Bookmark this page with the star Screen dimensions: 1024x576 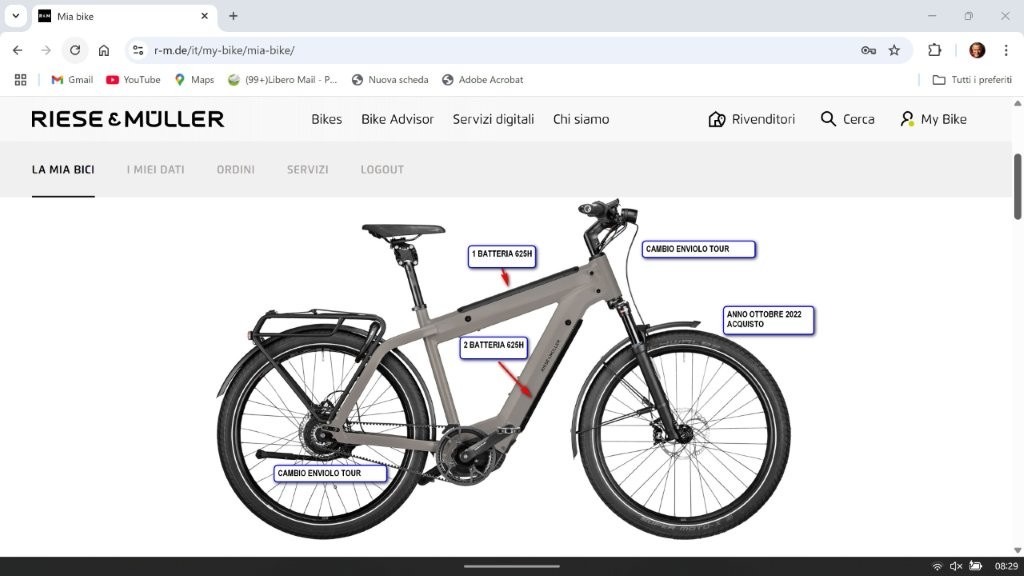click(894, 50)
